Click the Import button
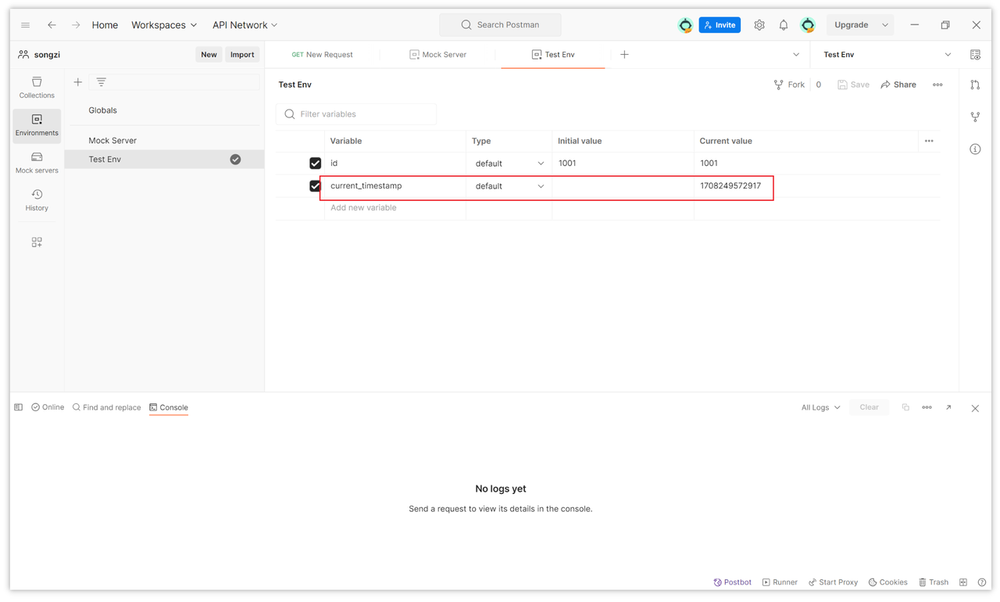Viewport: 1000px width, 602px height. [x=242, y=55]
